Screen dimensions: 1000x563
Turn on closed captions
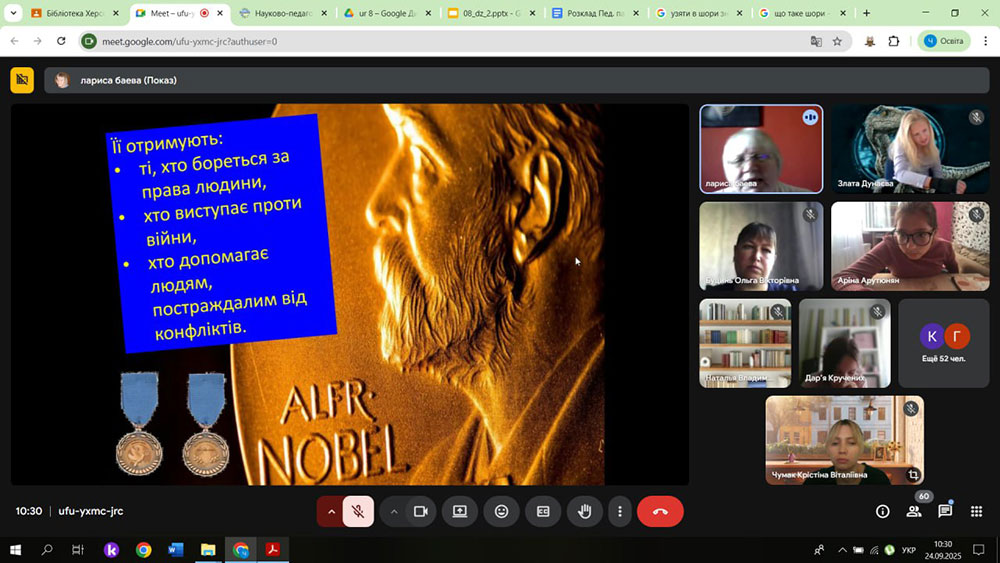tap(543, 511)
